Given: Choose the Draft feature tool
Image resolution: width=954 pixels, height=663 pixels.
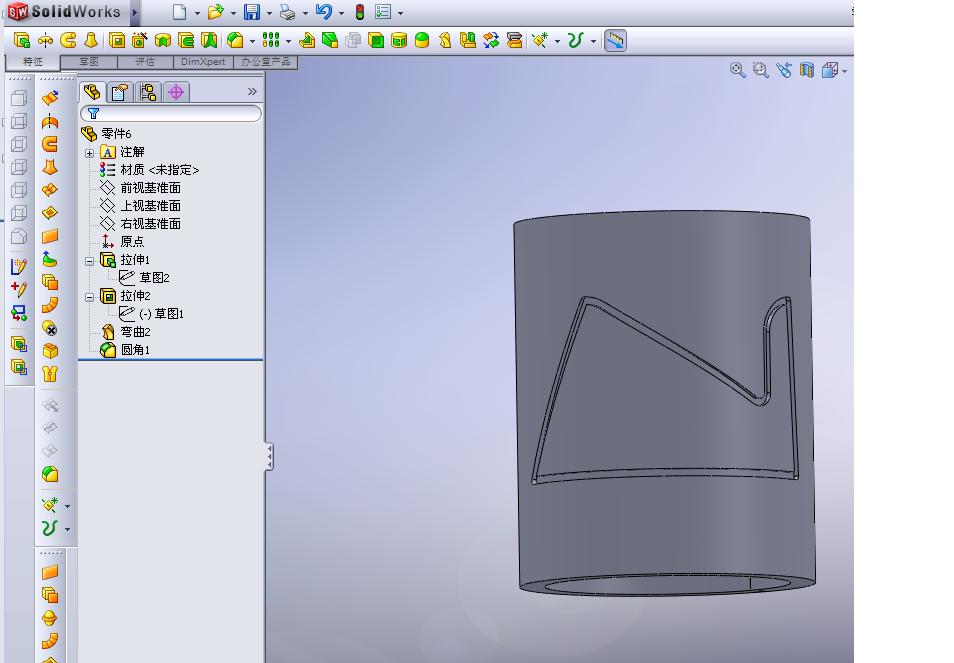Looking at the screenshot, I should pyautogui.click(x=330, y=41).
